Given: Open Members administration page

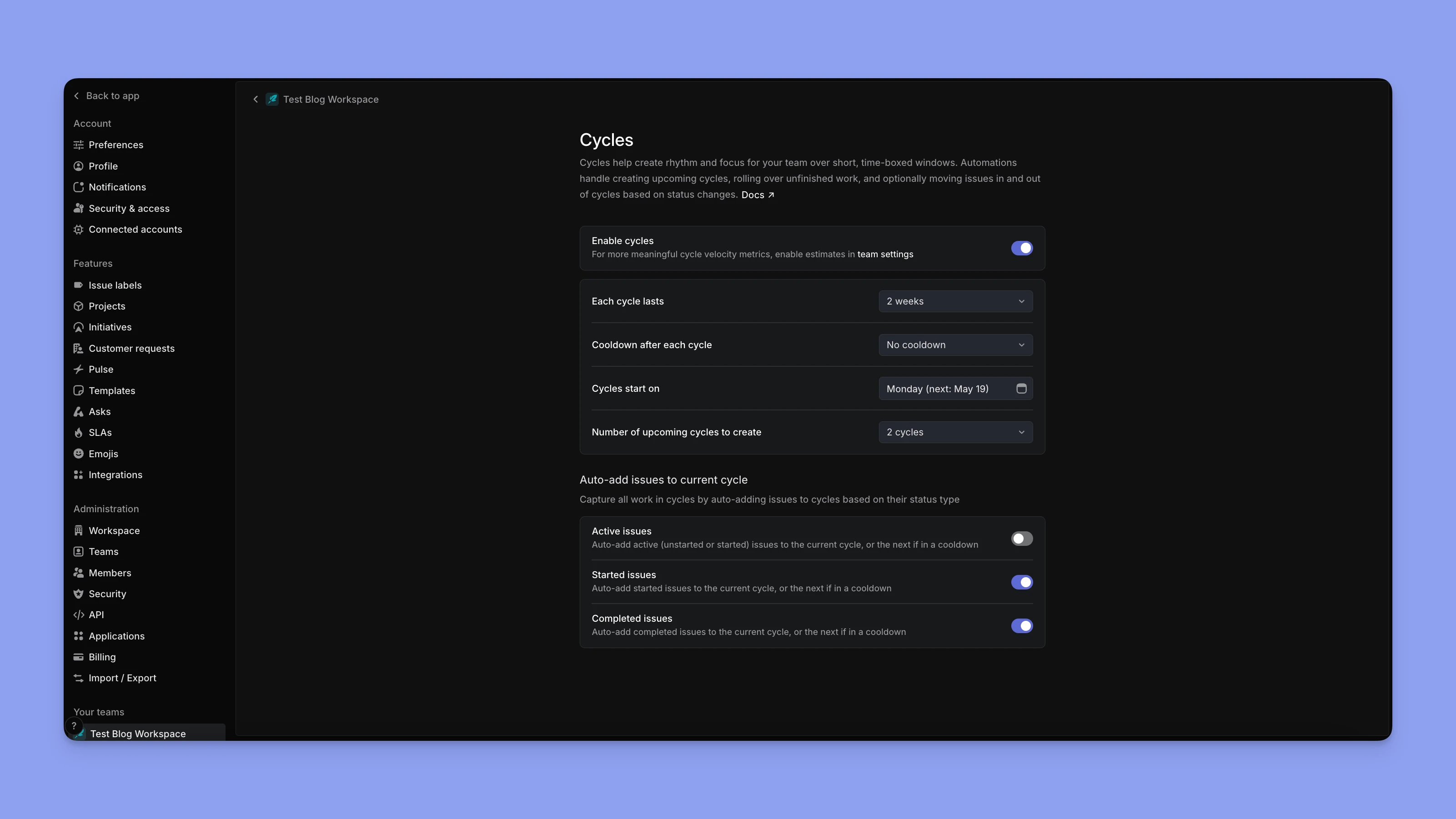Looking at the screenshot, I should point(110,573).
